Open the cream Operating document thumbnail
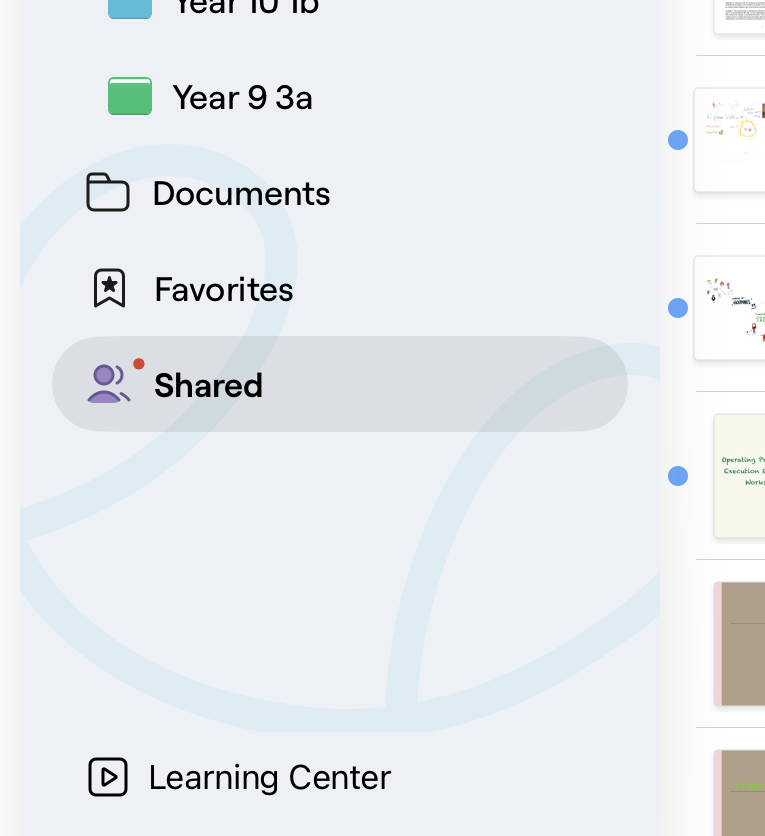The width and height of the screenshot is (765, 836). point(739,476)
